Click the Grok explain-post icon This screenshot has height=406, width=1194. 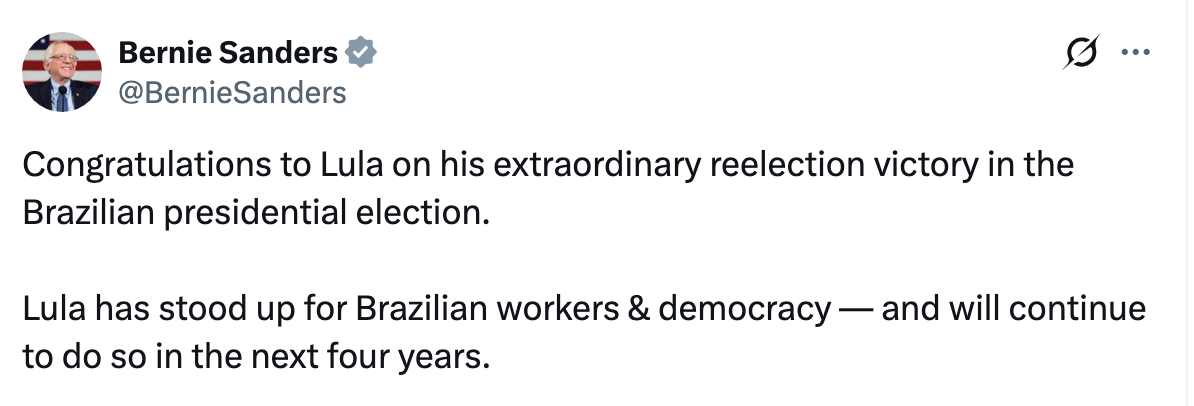[x=1081, y=53]
